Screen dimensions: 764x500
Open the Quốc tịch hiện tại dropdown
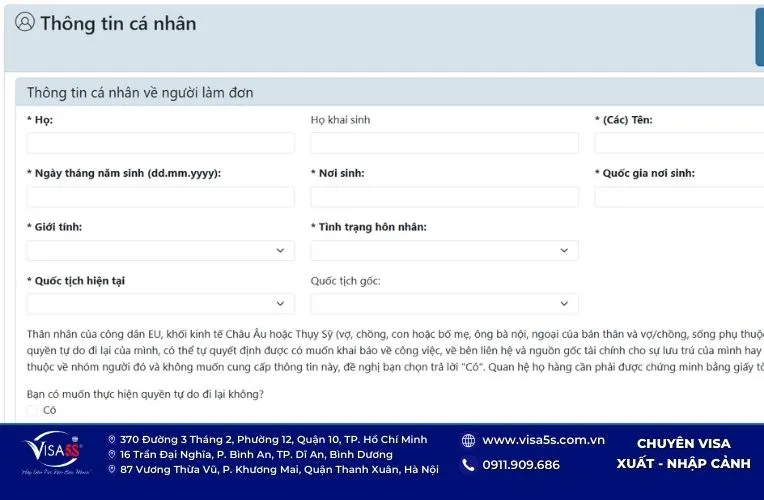[x=161, y=304]
